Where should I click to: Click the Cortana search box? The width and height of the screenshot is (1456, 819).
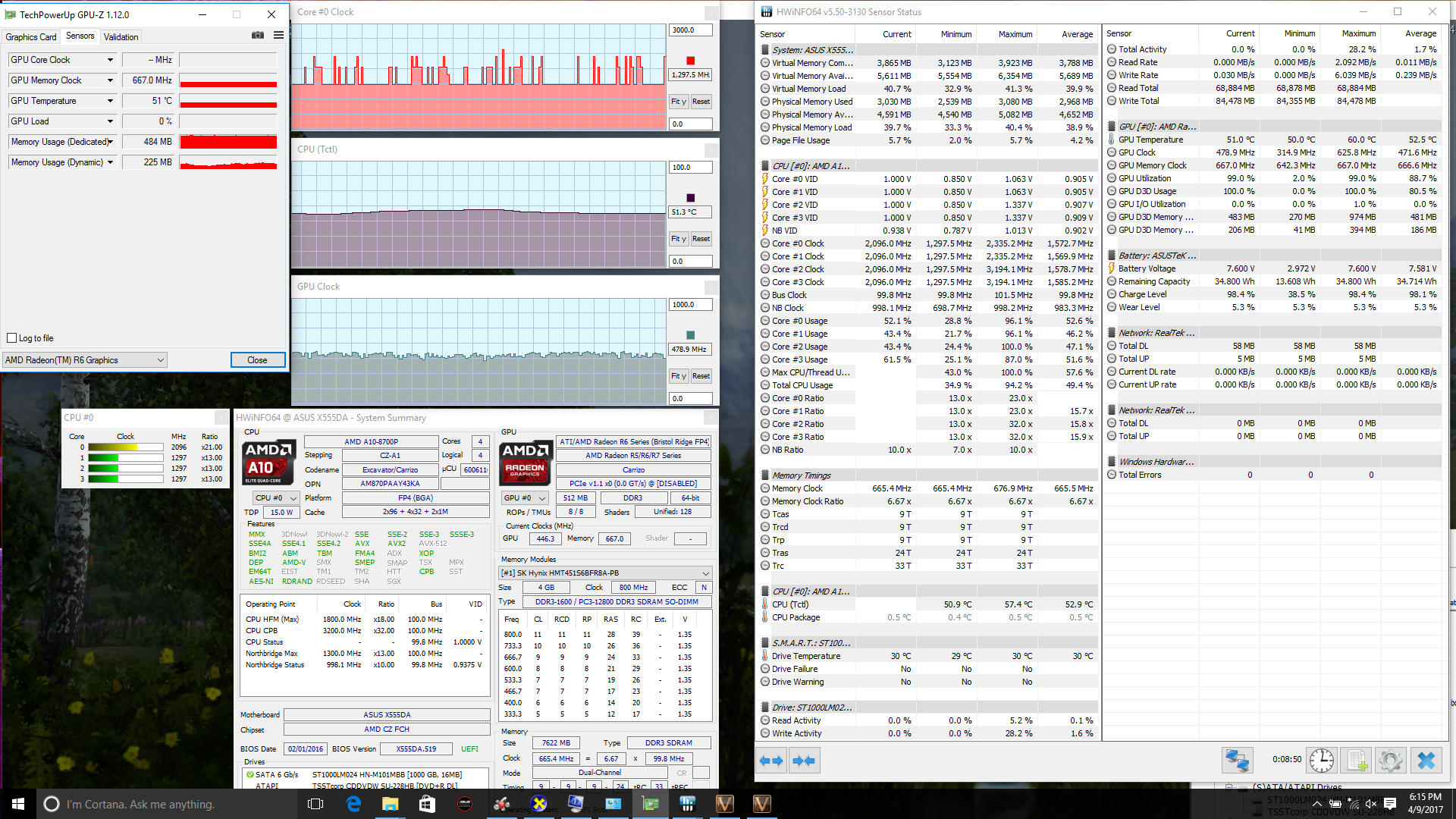click(x=166, y=804)
